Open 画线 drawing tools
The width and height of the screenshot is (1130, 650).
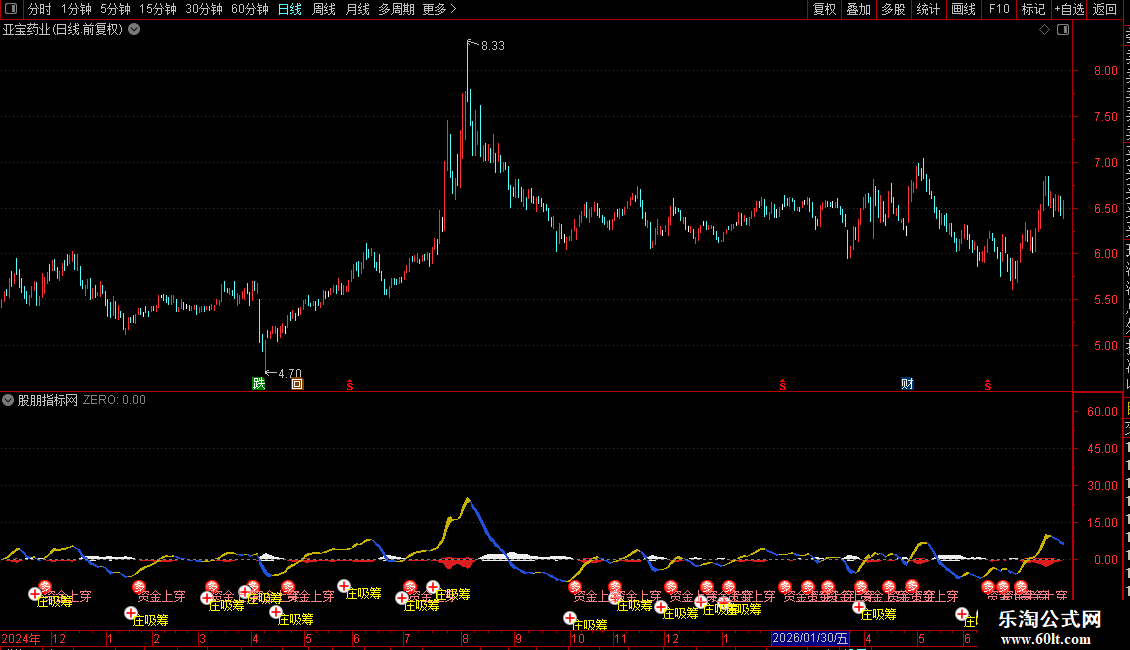[964, 9]
